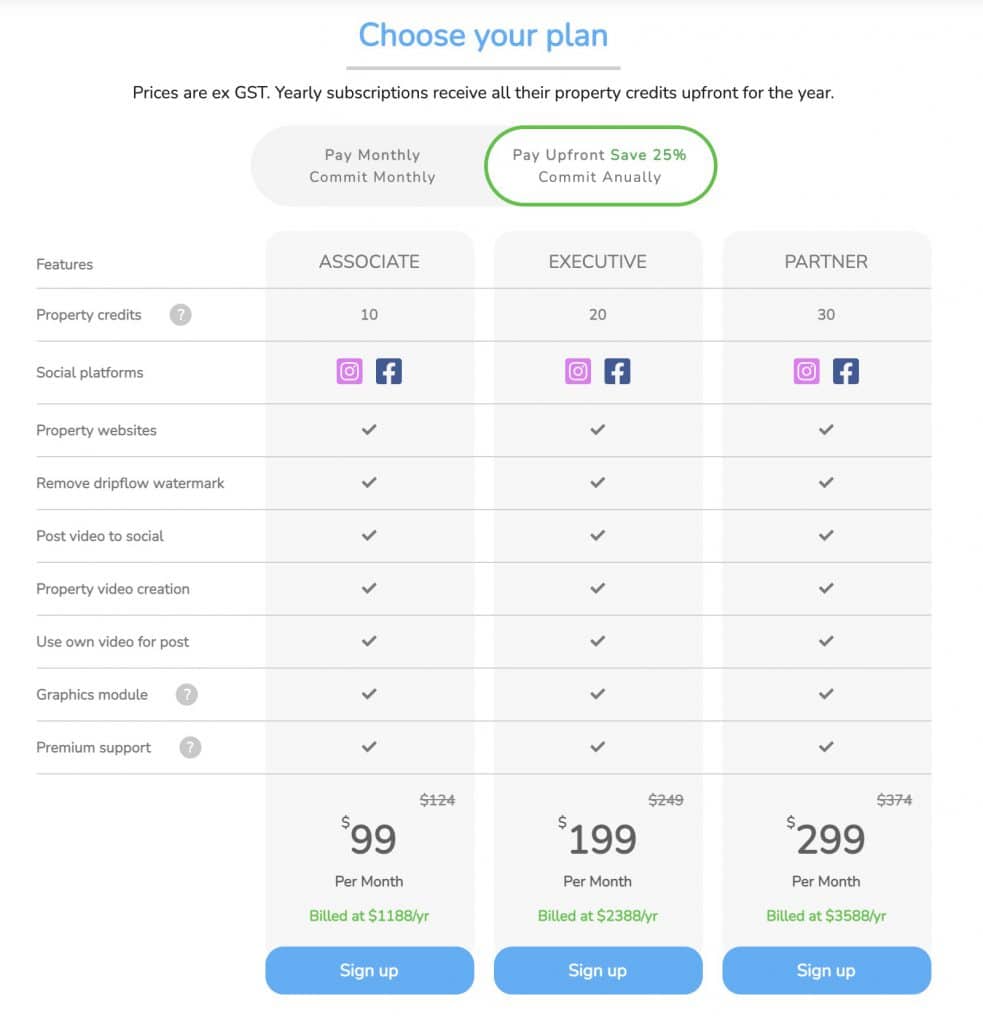
Task: Click the PARTNER plan header
Action: pyautogui.click(x=826, y=262)
